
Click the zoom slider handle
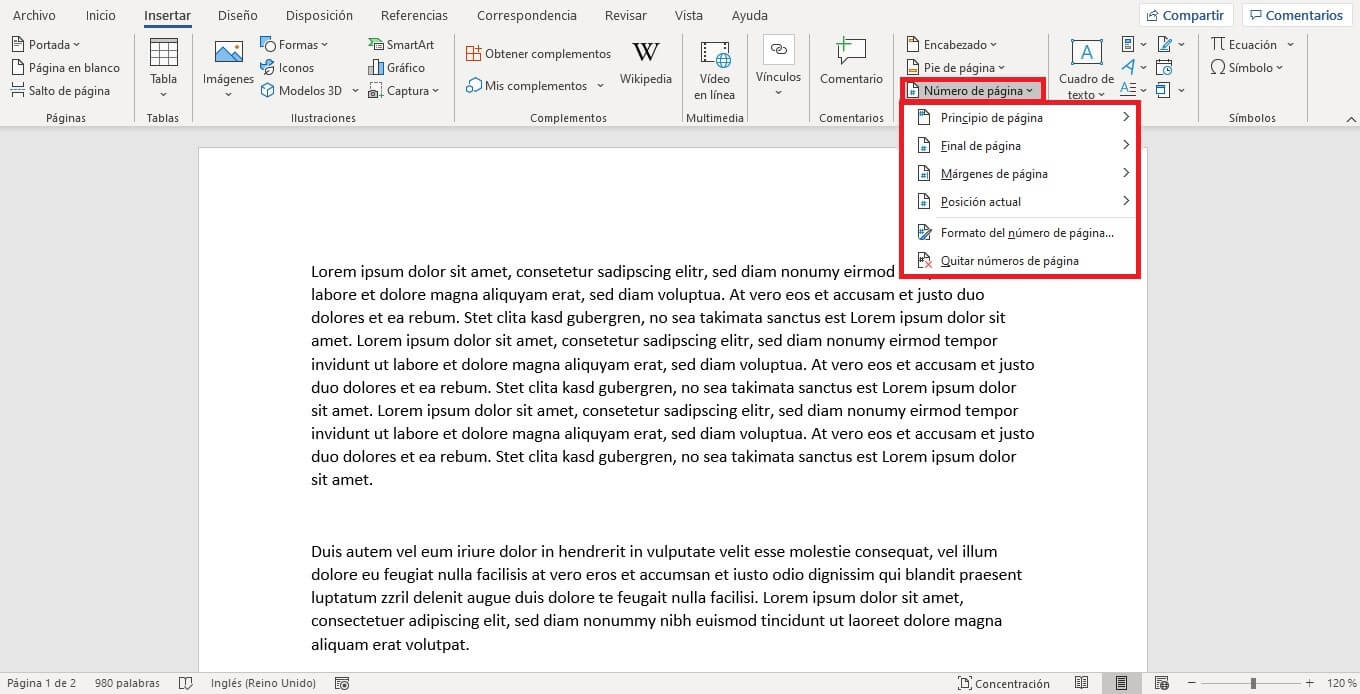(1253, 683)
